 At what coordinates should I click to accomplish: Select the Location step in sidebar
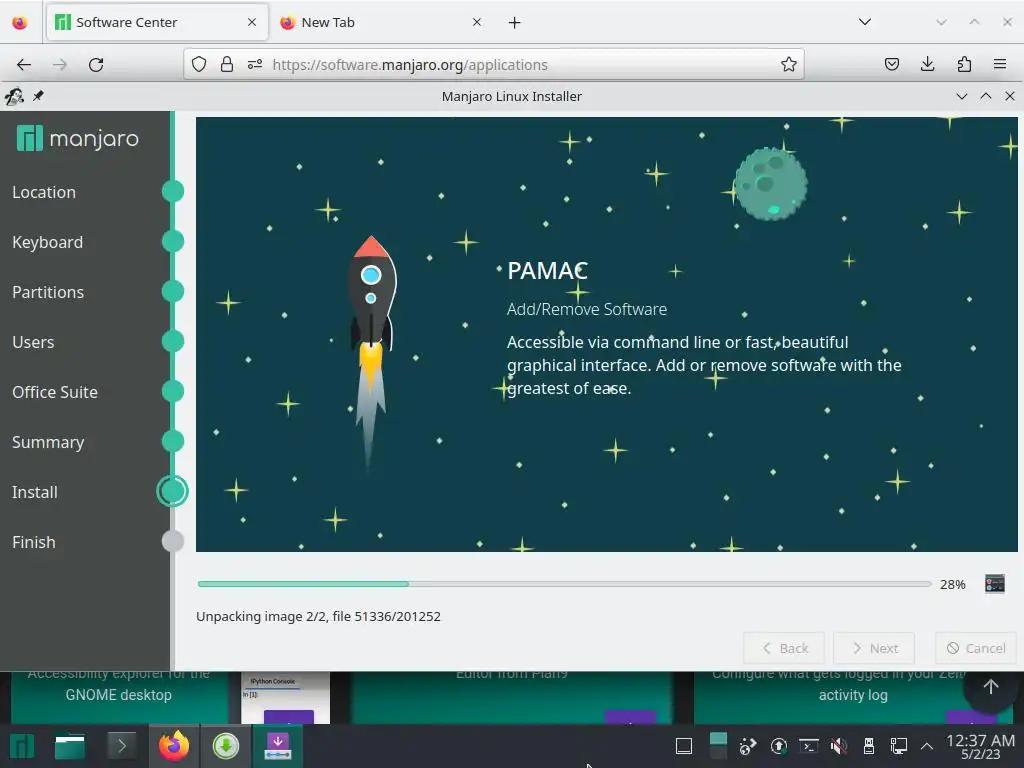point(44,192)
